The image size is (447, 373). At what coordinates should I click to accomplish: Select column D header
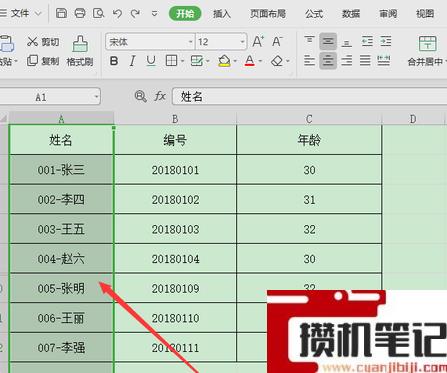tap(413, 118)
